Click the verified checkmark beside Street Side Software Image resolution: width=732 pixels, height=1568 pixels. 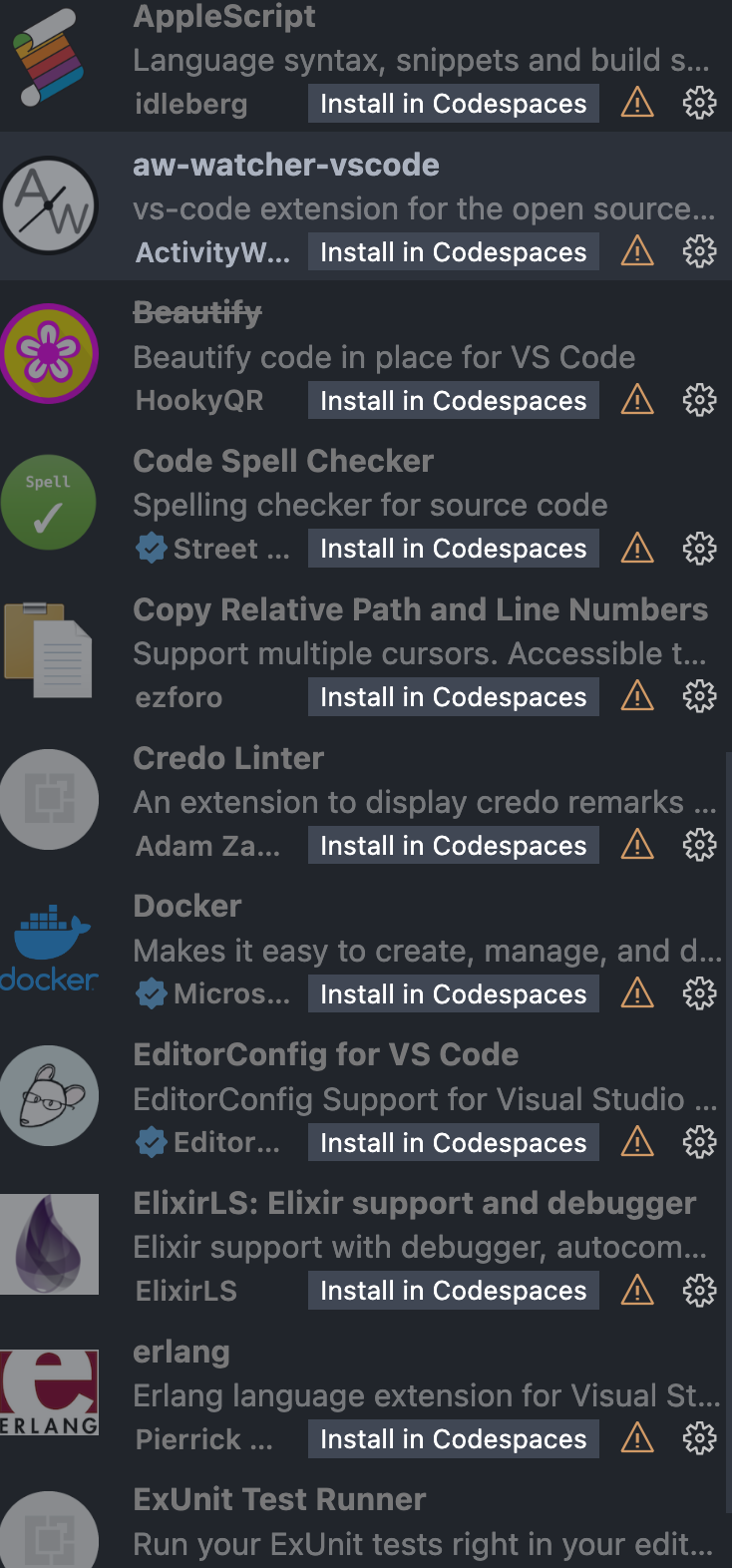point(151,548)
